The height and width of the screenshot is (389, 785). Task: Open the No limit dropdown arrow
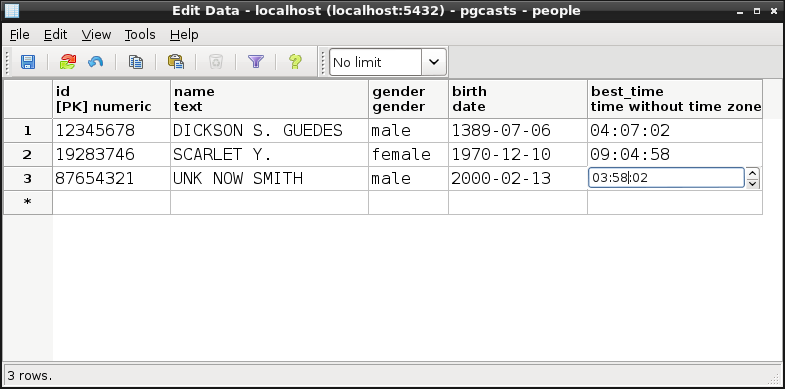(x=434, y=62)
